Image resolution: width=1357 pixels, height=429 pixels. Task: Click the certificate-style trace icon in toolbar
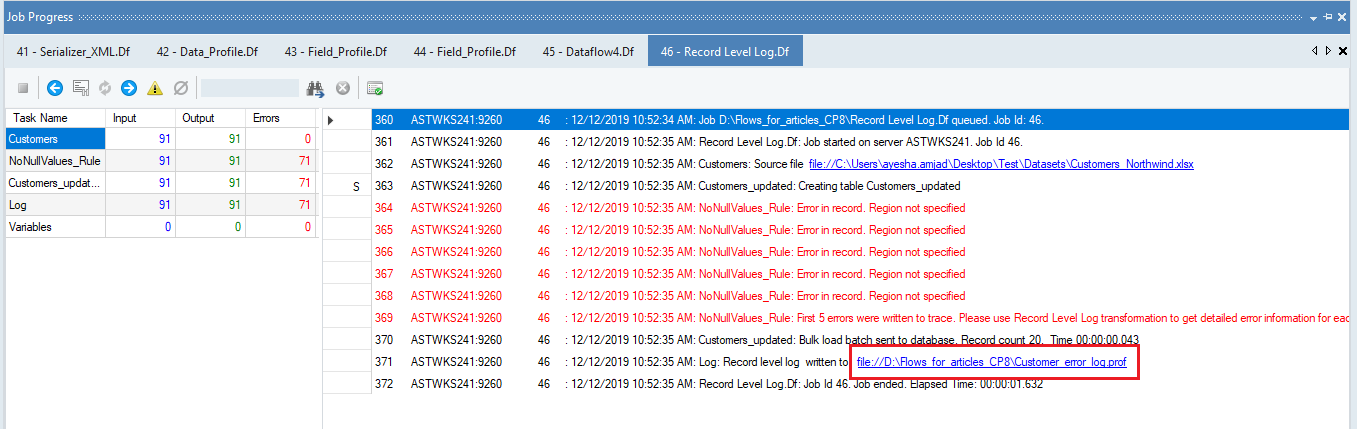[x=81, y=88]
